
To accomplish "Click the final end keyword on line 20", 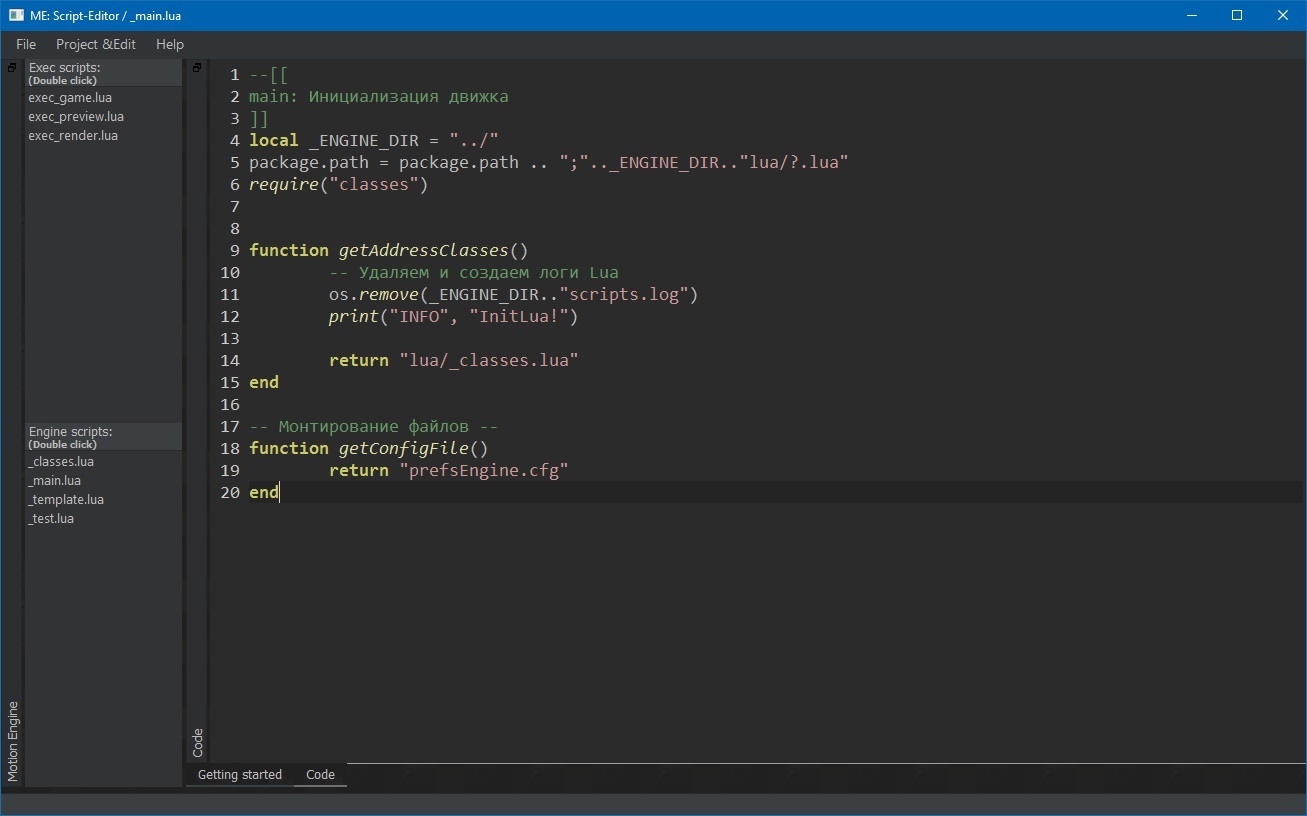I will pos(264,493).
